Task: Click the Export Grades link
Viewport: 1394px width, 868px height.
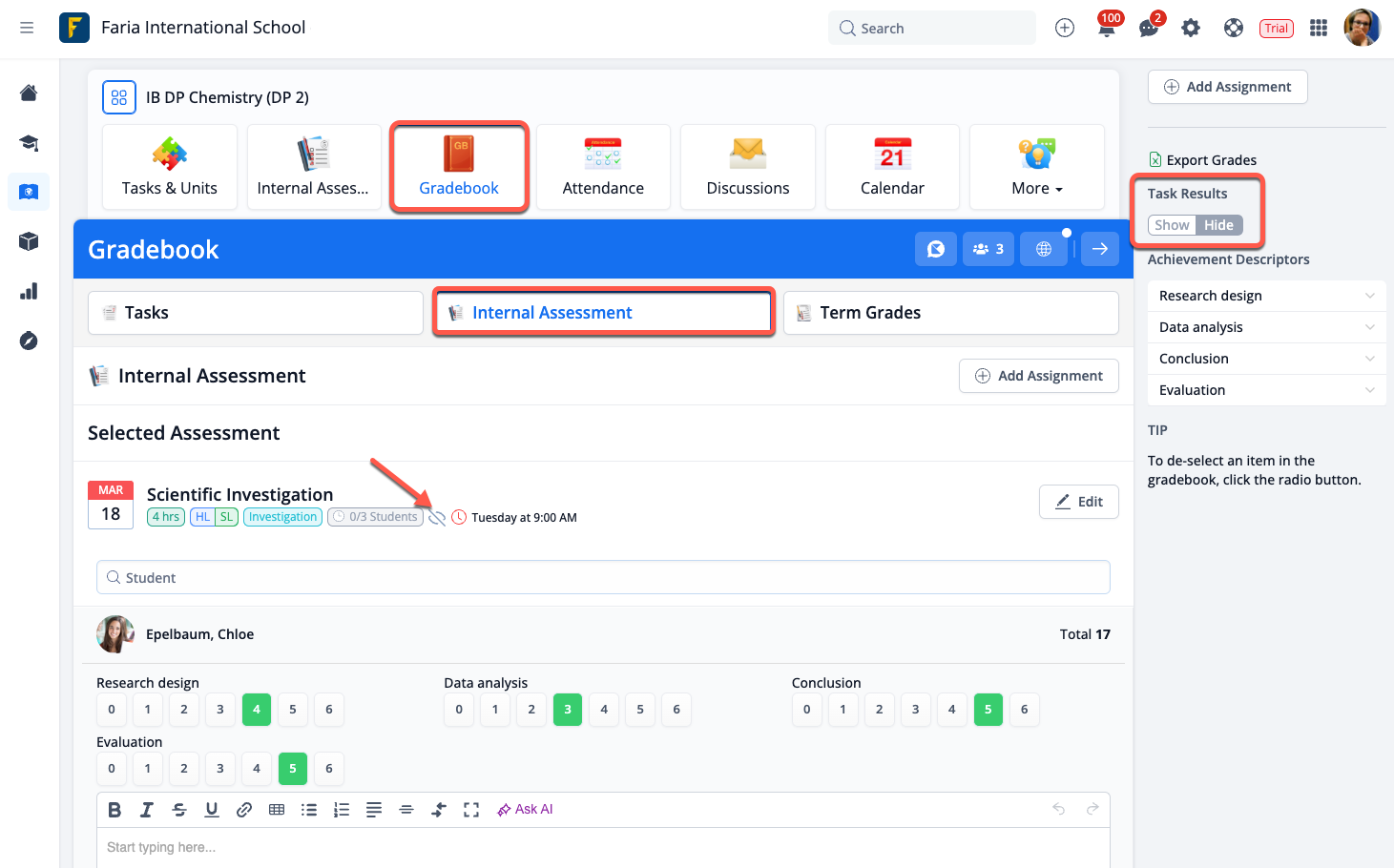Action: (x=1211, y=160)
